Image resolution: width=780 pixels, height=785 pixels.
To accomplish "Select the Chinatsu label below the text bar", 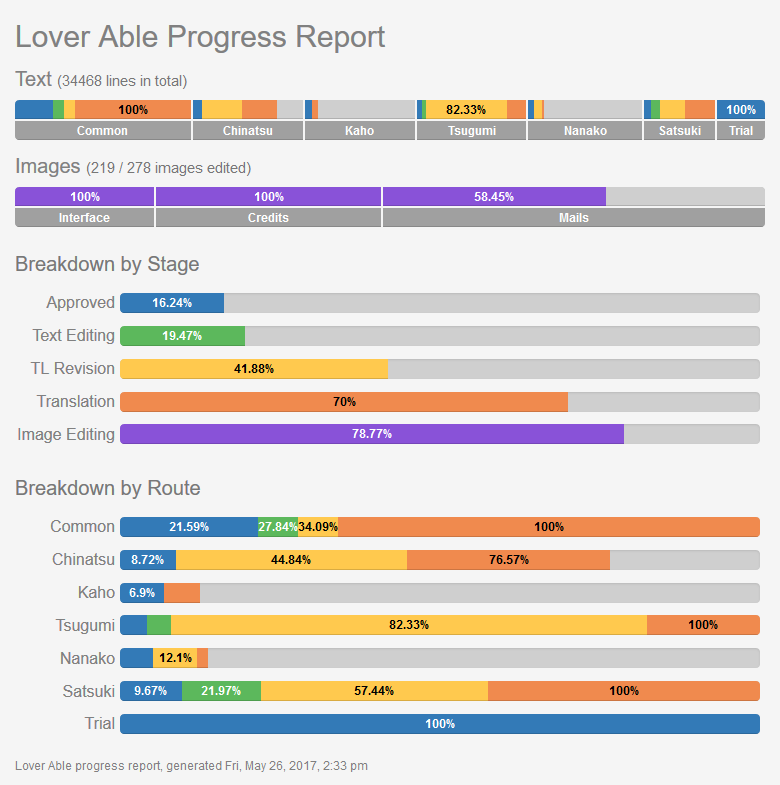I will tap(247, 131).
